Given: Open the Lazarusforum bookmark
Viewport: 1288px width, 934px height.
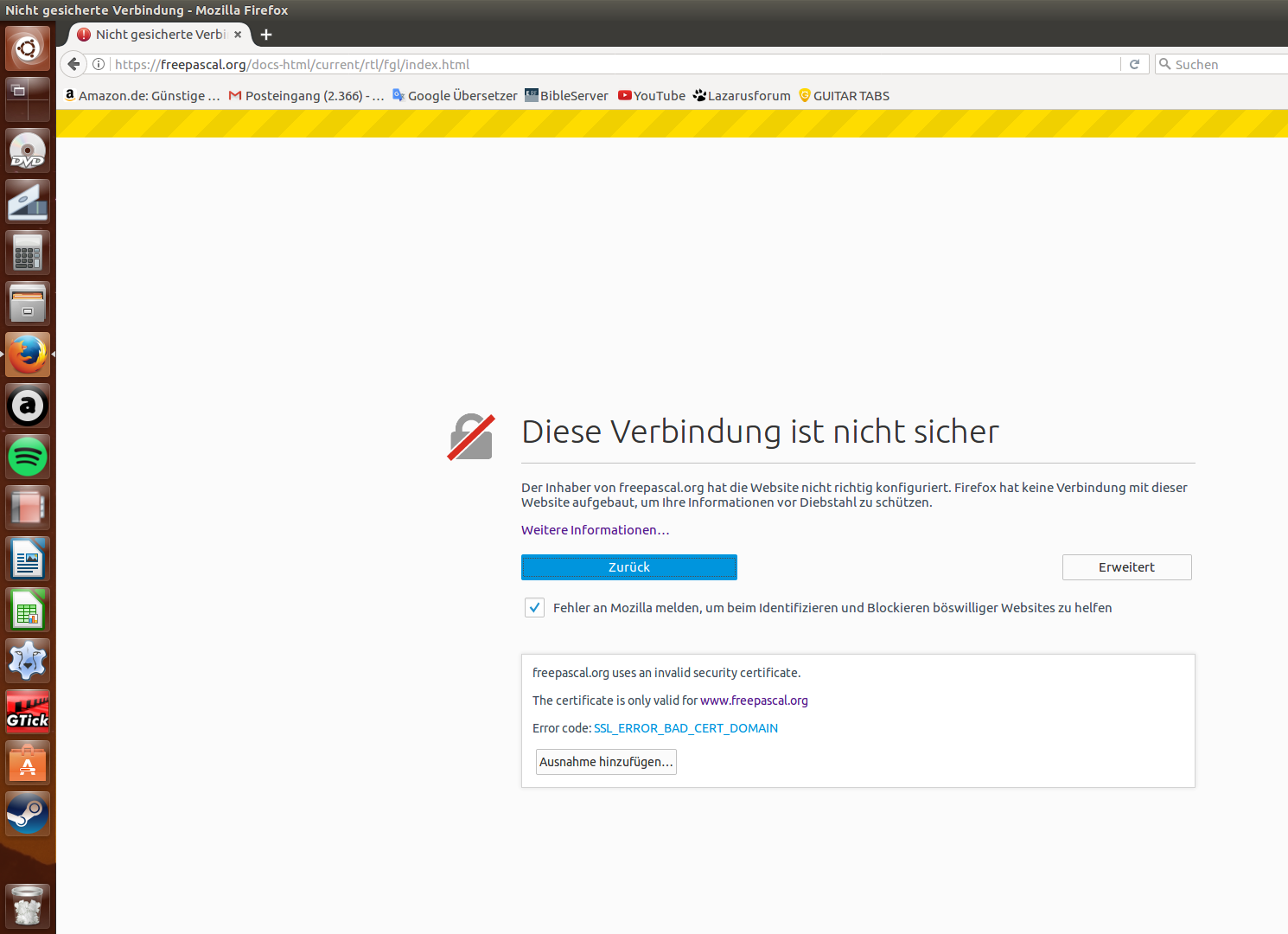Looking at the screenshot, I should (742, 96).
